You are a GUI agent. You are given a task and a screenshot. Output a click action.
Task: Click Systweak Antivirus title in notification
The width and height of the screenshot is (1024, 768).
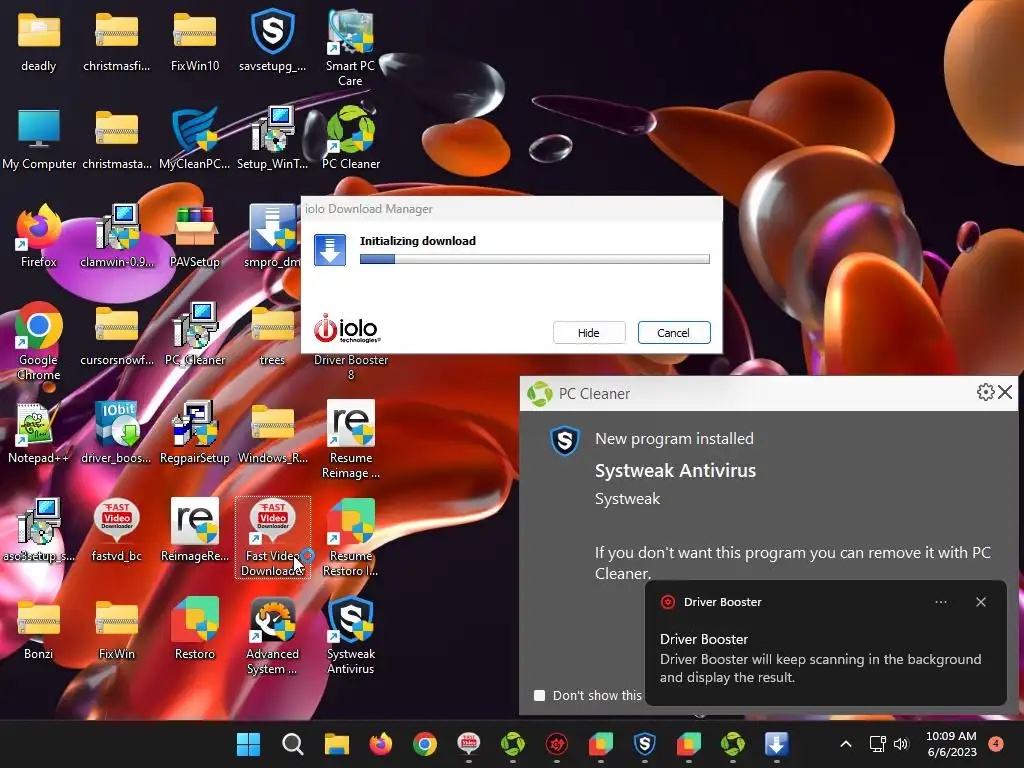pos(675,470)
